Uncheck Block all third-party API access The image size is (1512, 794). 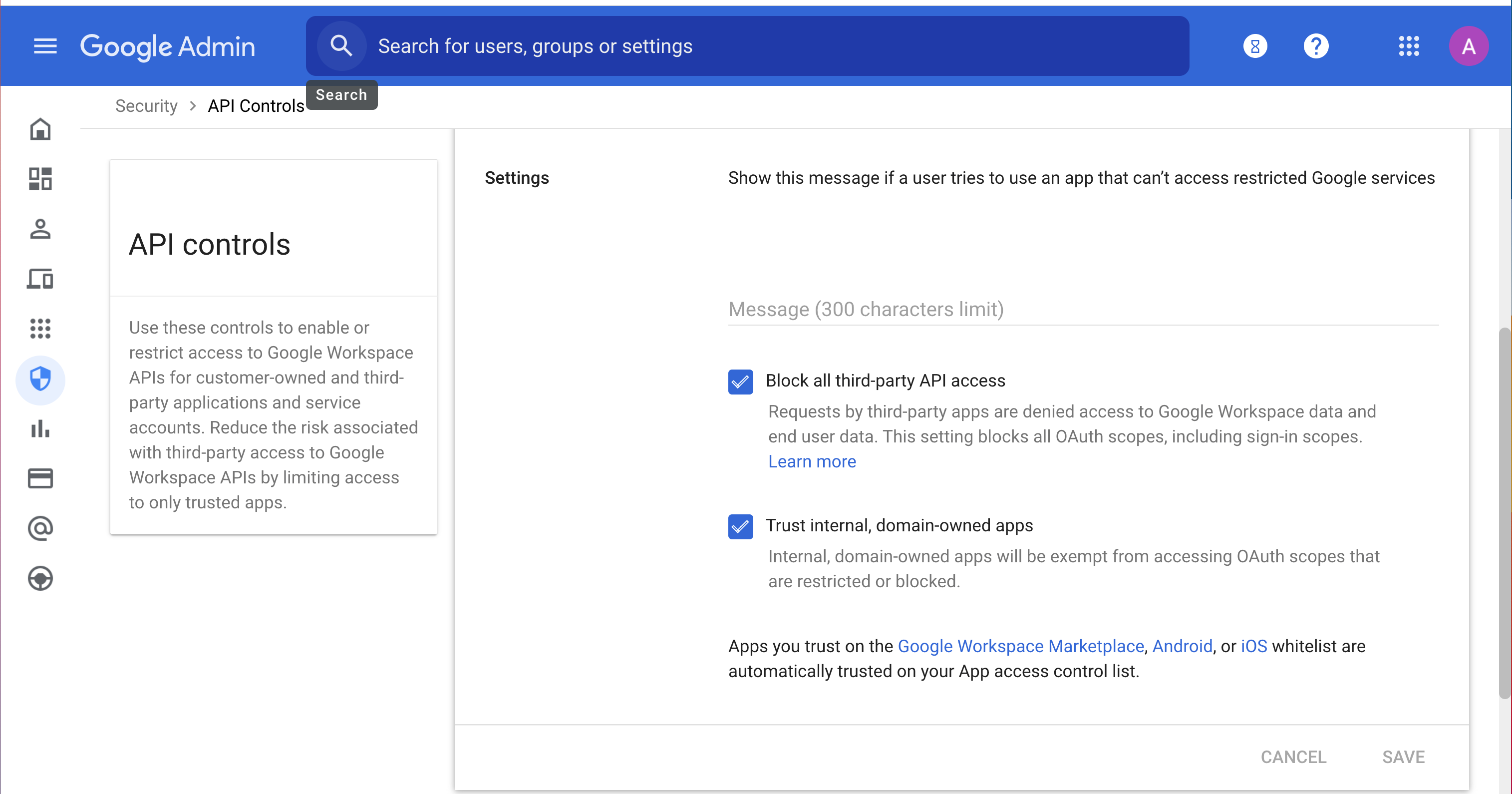point(740,382)
